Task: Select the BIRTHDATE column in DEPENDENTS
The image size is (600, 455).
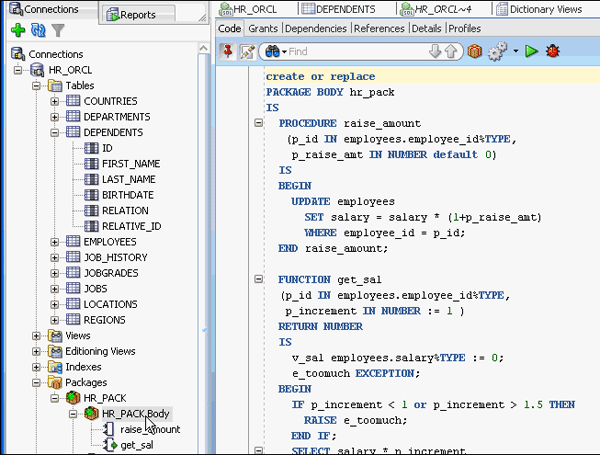Action: pyautogui.click(x=125, y=195)
